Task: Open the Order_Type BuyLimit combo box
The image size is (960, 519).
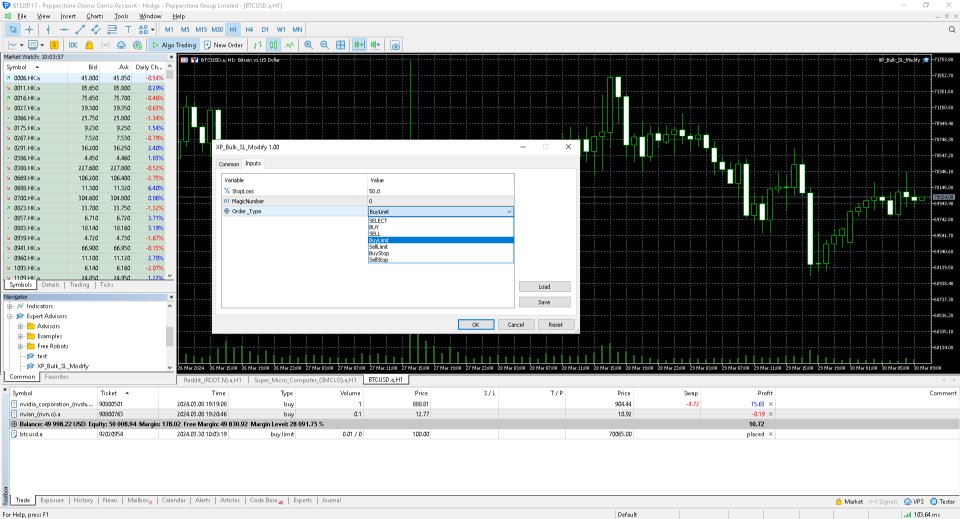Action: tap(440, 211)
